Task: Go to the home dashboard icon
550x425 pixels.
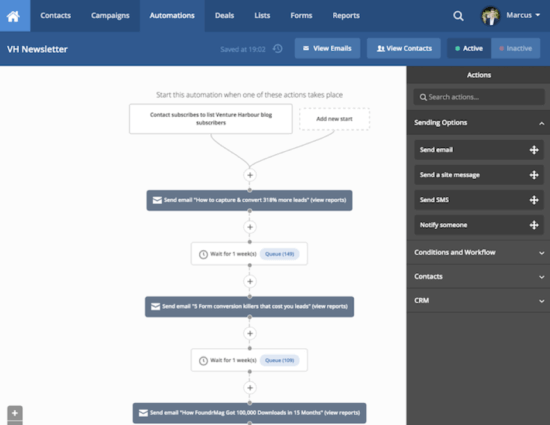Action: (x=13, y=16)
